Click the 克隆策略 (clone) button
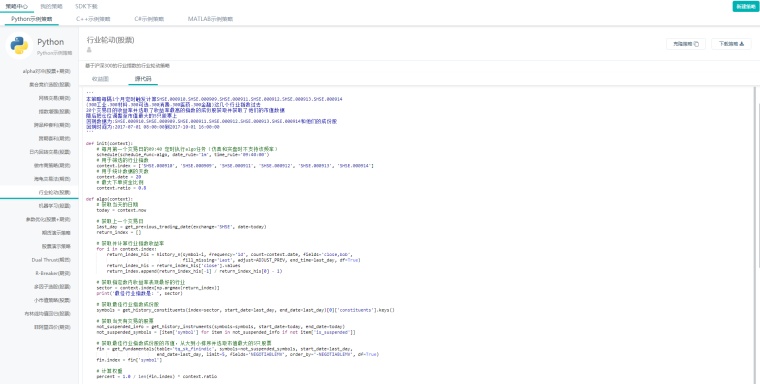Screen dimensions: 760x384 click(686, 44)
